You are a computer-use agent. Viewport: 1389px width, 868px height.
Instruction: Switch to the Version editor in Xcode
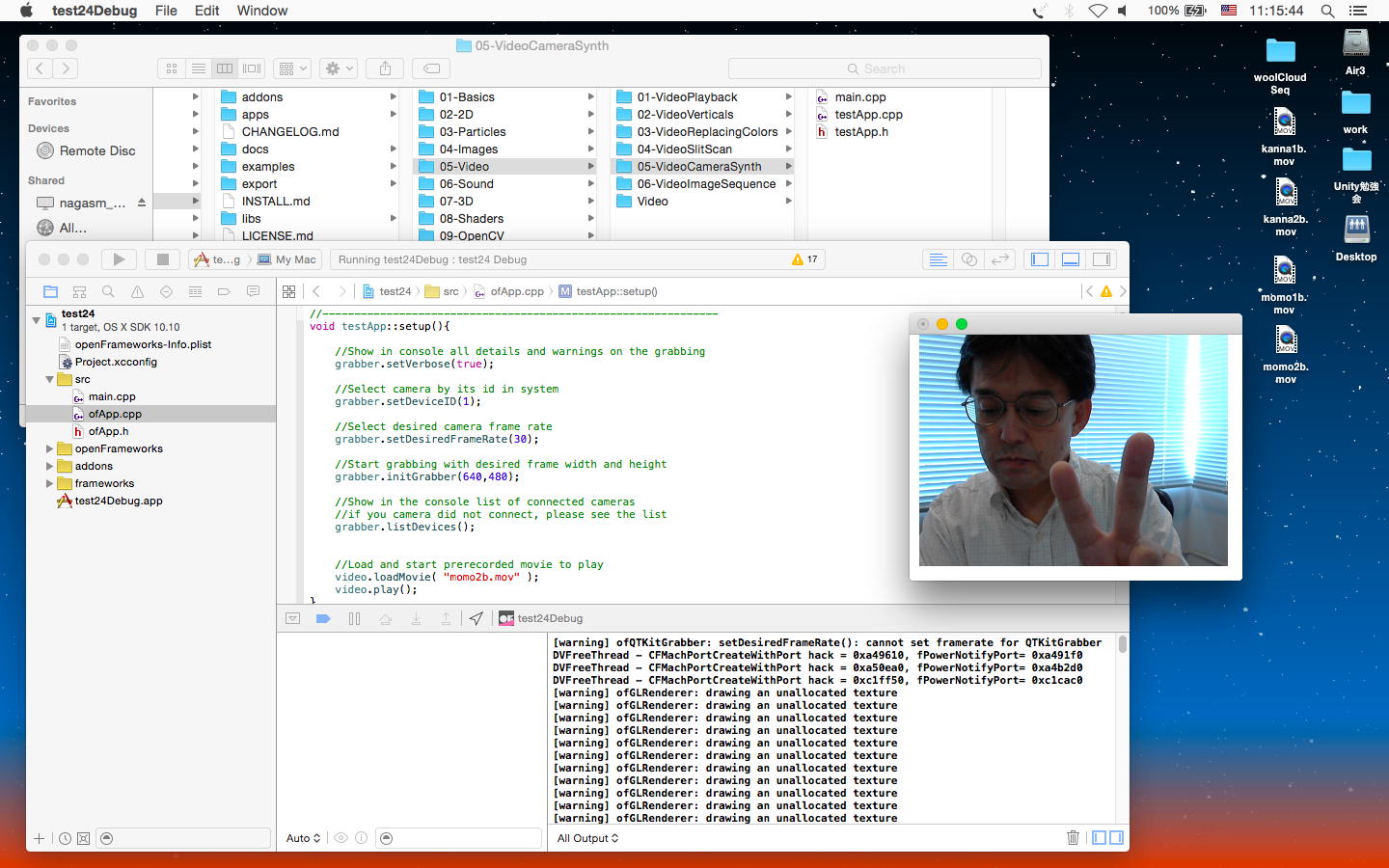(1000, 259)
